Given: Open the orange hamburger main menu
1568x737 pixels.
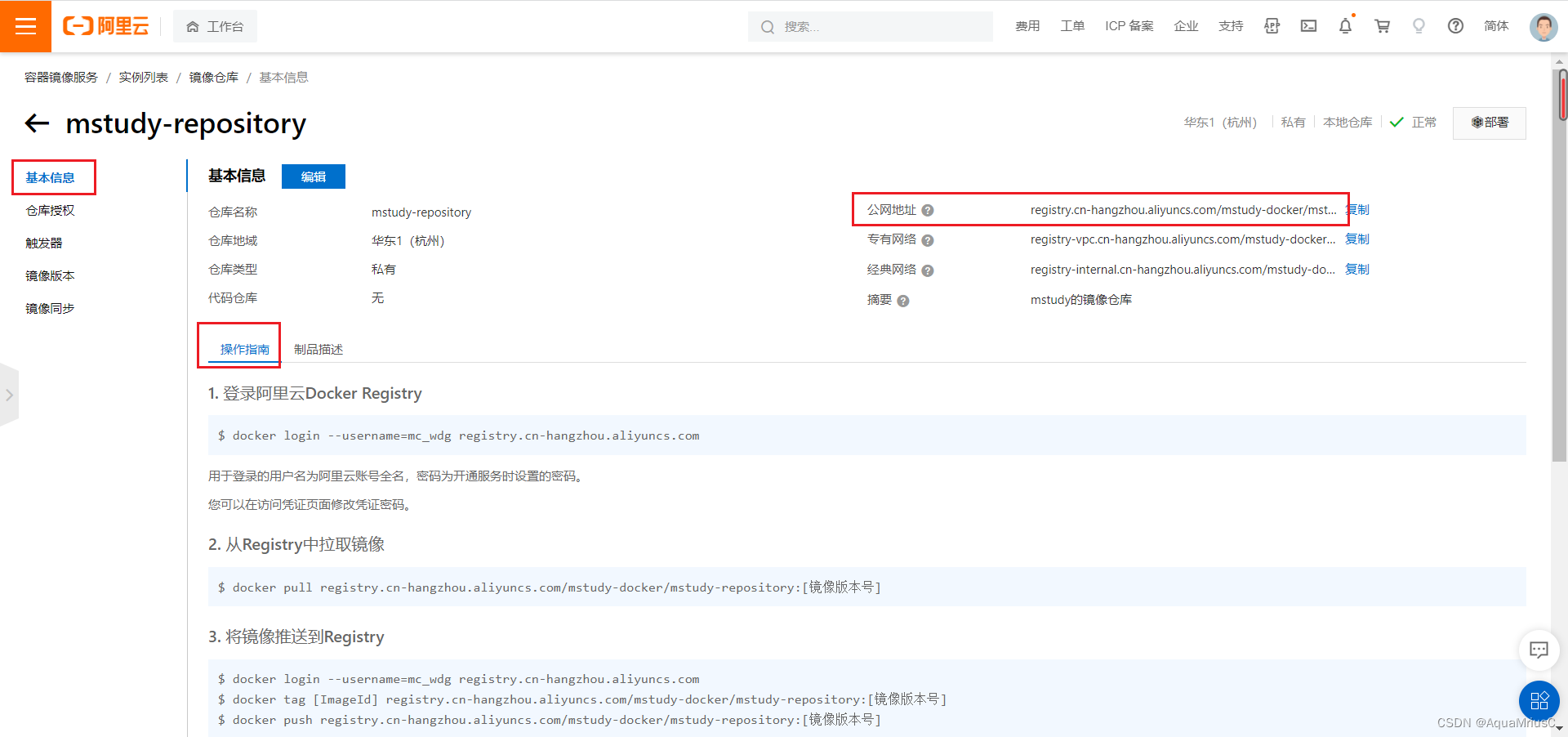Looking at the screenshot, I should click(25, 26).
